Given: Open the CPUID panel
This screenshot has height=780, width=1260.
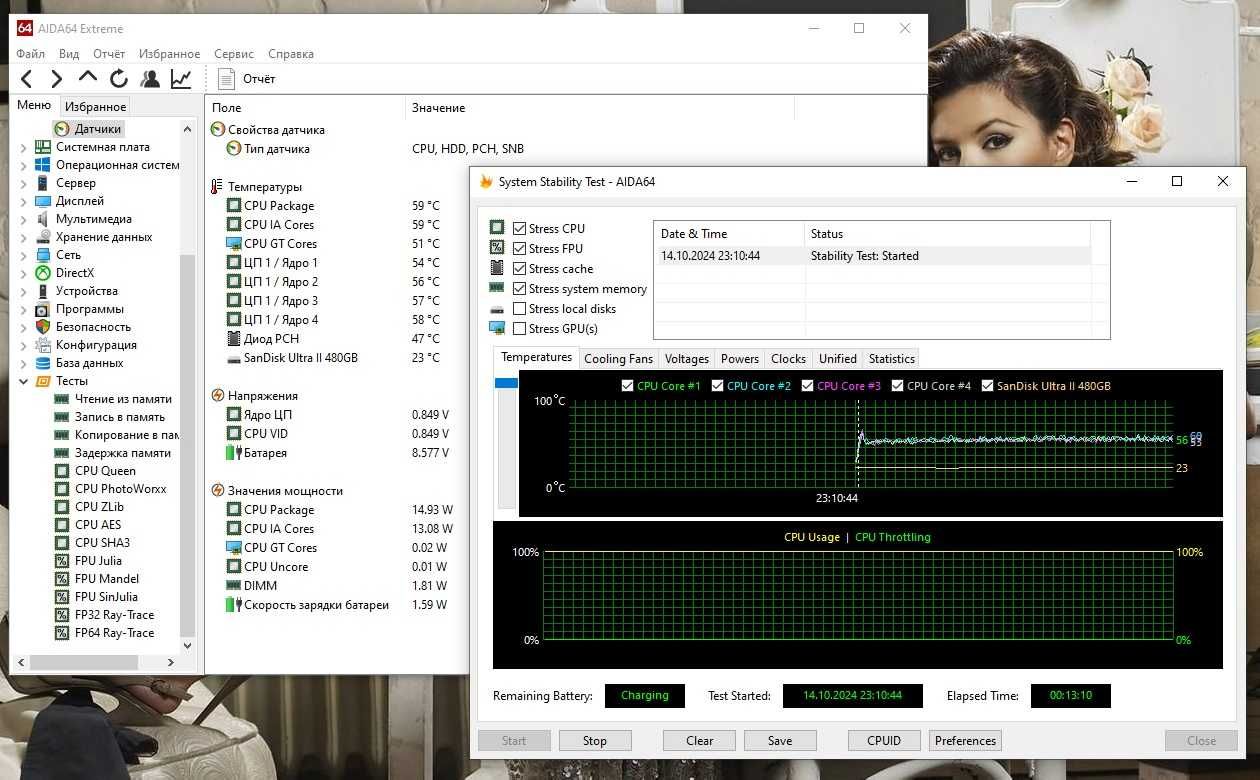Looking at the screenshot, I should pos(884,741).
